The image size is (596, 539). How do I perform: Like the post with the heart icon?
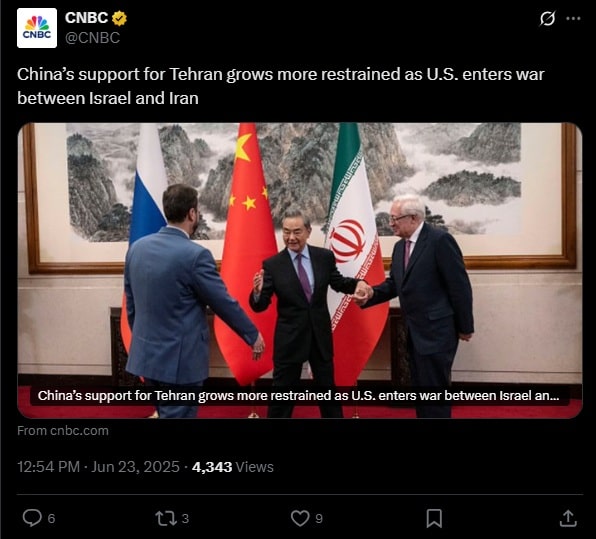pyautogui.click(x=300, y=518)
